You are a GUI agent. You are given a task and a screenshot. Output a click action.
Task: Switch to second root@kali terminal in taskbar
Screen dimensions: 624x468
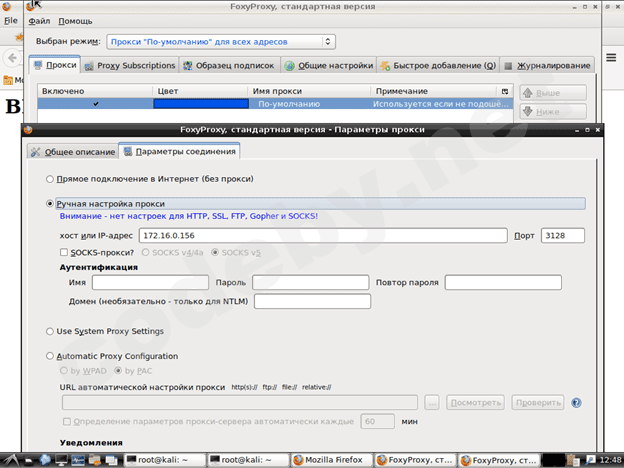(248, 460)
